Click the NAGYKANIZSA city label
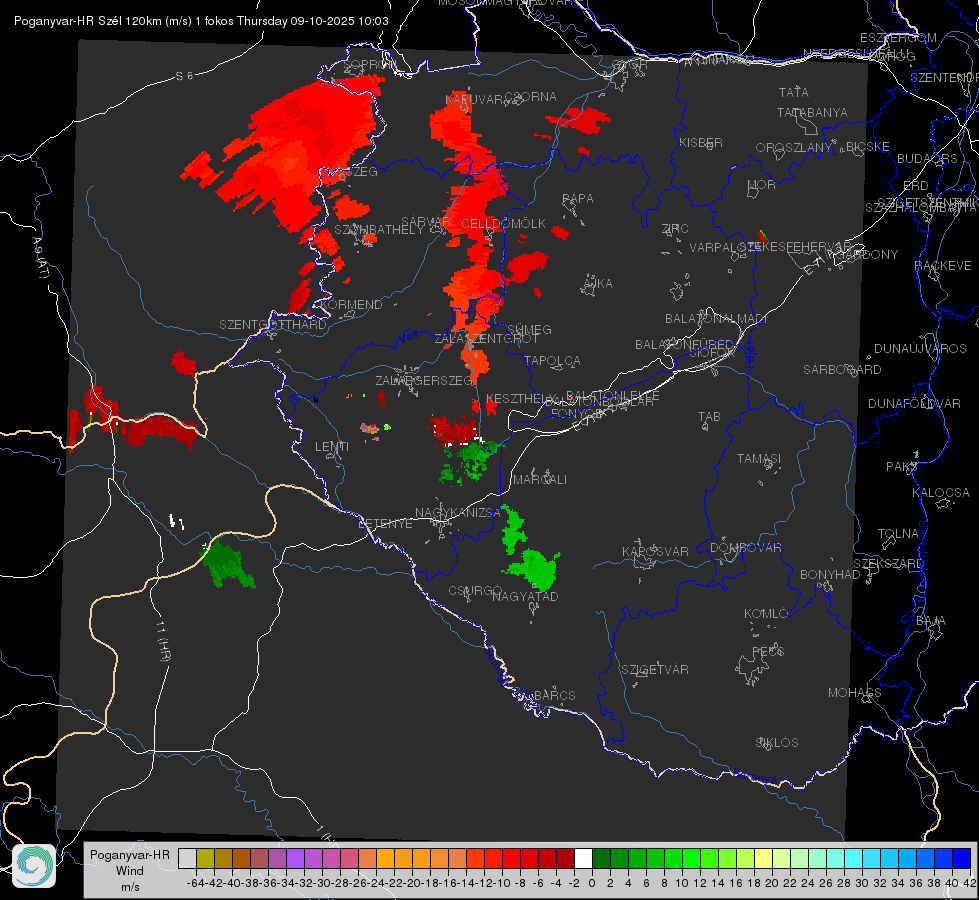The image size is (979, 900). (x=458, y=512)
